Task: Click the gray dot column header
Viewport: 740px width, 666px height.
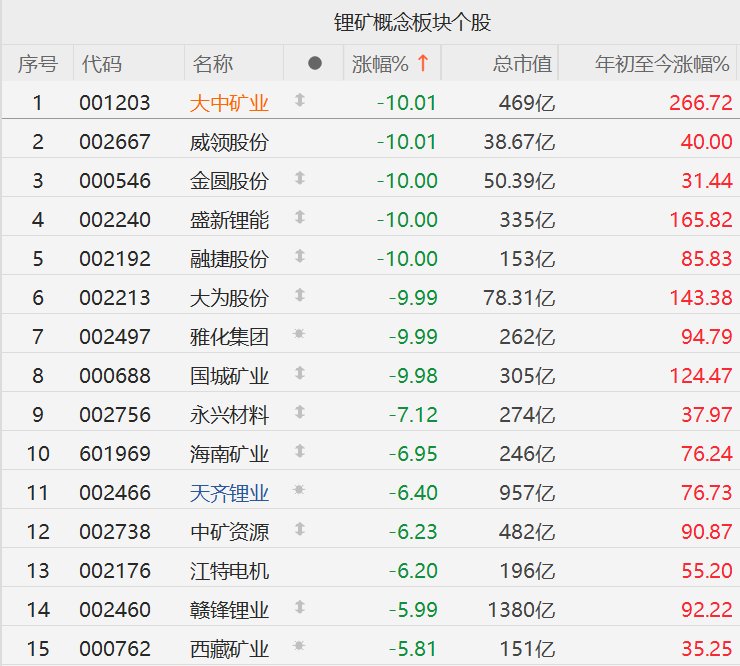Action: (315, 64)
